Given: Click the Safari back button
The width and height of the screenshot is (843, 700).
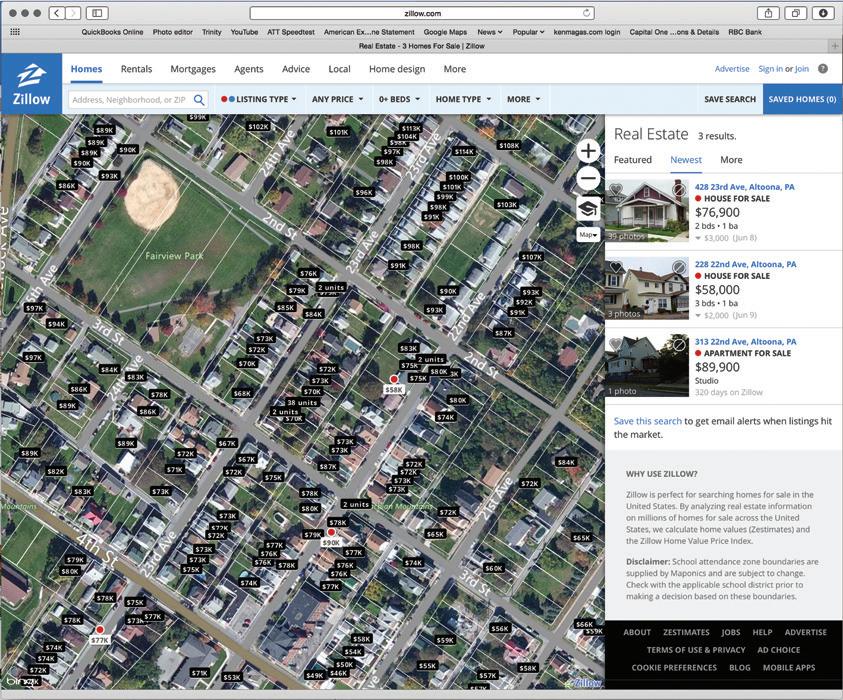Looking at the screenshot, I should point(58,13).
